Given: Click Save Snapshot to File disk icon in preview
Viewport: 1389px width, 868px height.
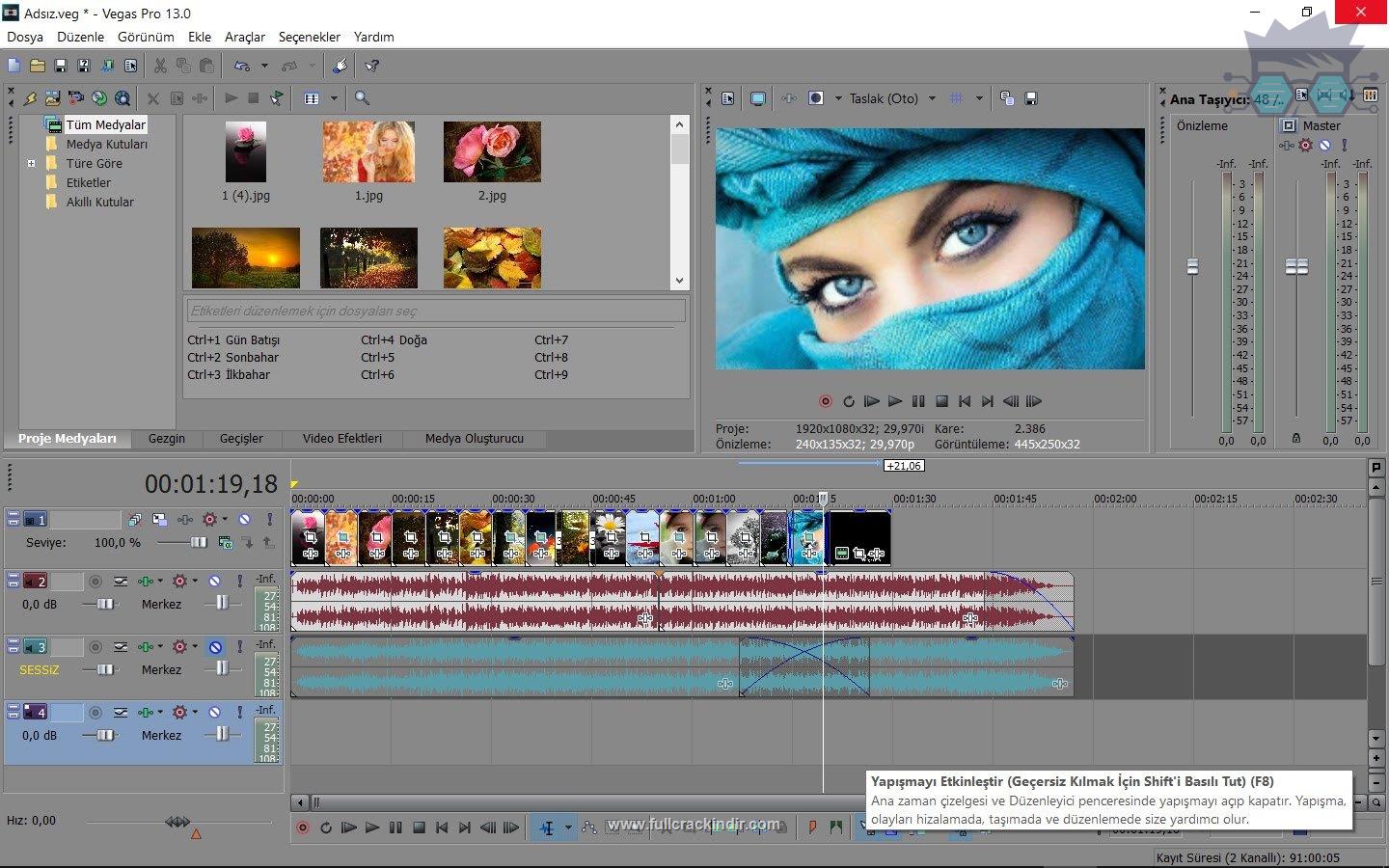Looking at the screenshot, I should pos(1031,98).
